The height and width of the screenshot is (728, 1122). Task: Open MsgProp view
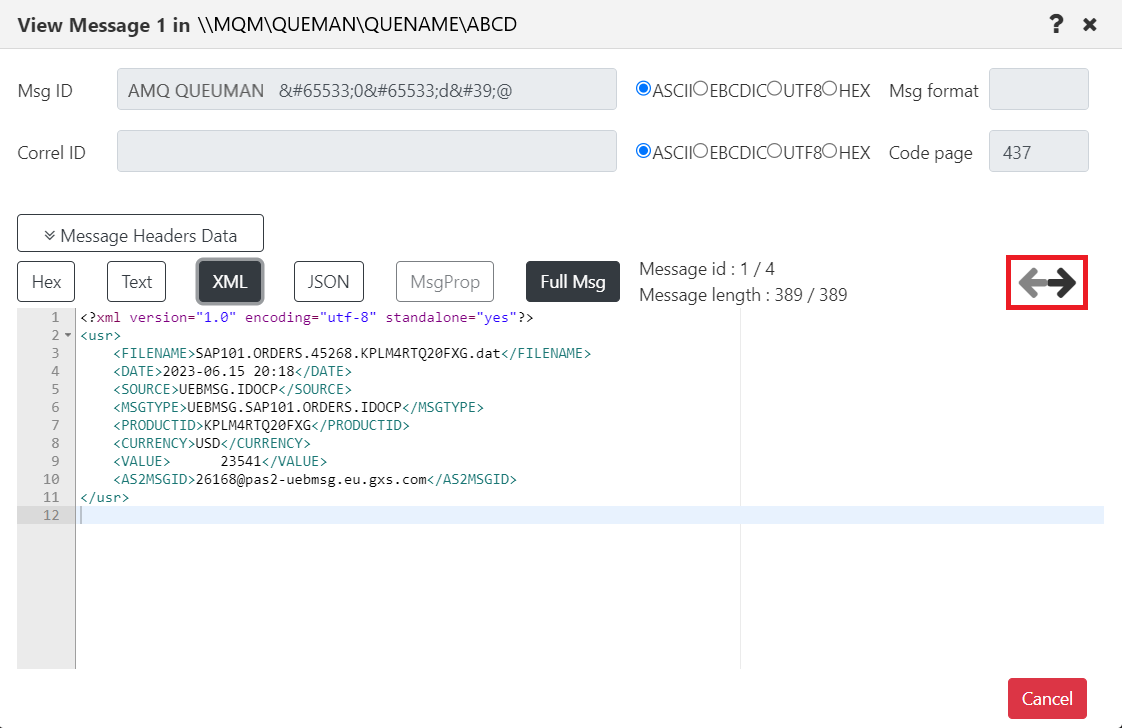445,281
